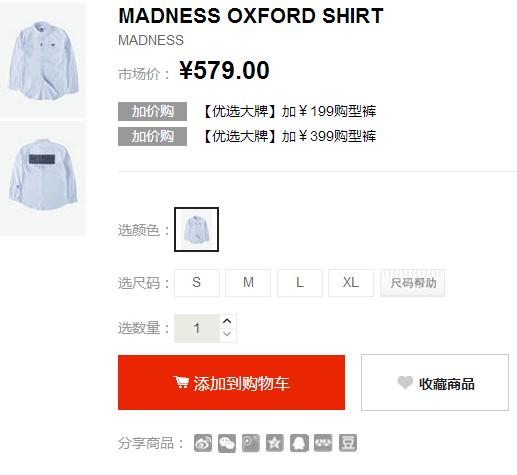The height and width of the screenshot is (475, 517).
Task: Share product to Renren icon
Action: (x=323, y=443)
